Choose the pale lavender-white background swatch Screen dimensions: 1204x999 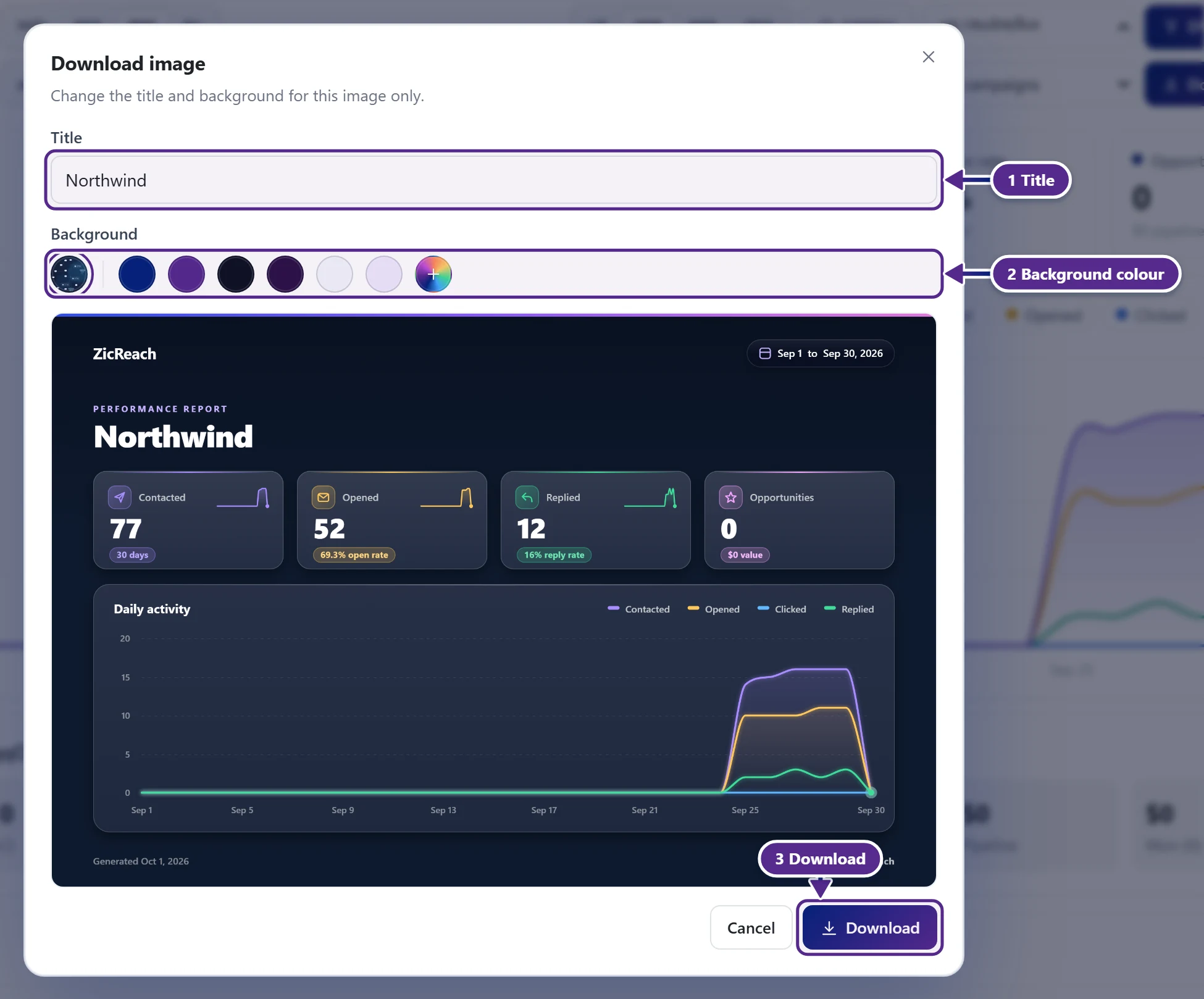coord(335,274)
